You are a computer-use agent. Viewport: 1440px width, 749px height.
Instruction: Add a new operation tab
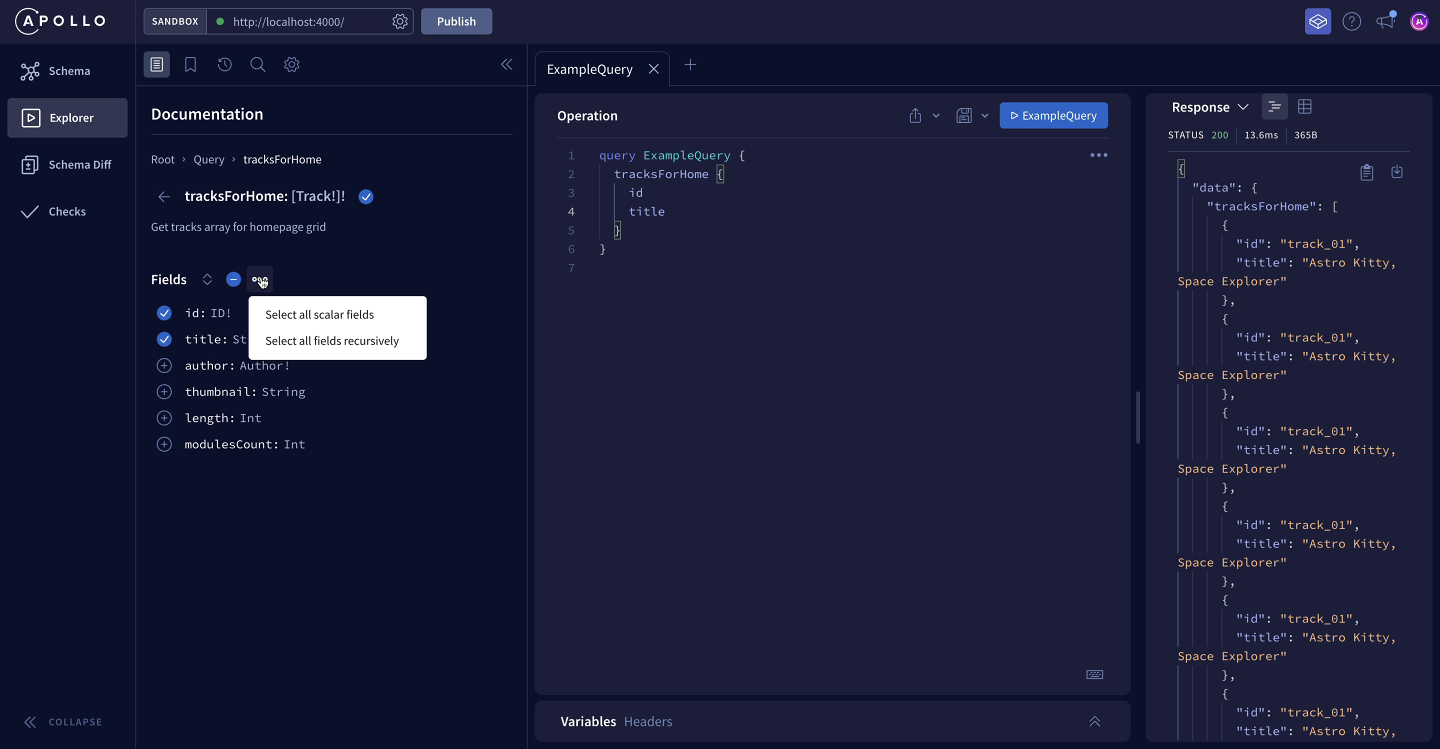690,65
